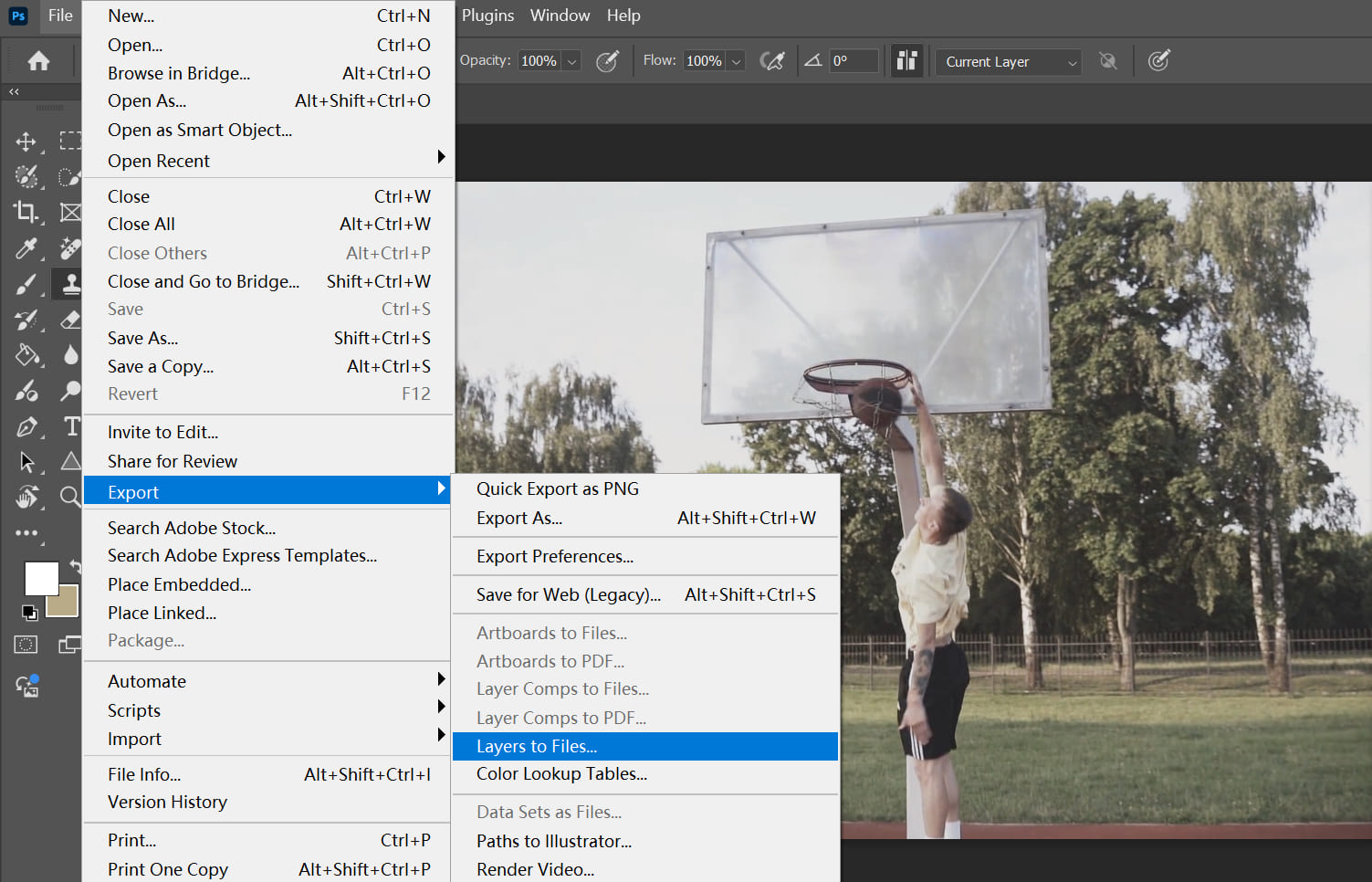Click Quick Export as PNG
Viewport: 1372px width, 882px height.
click(557, 488)
